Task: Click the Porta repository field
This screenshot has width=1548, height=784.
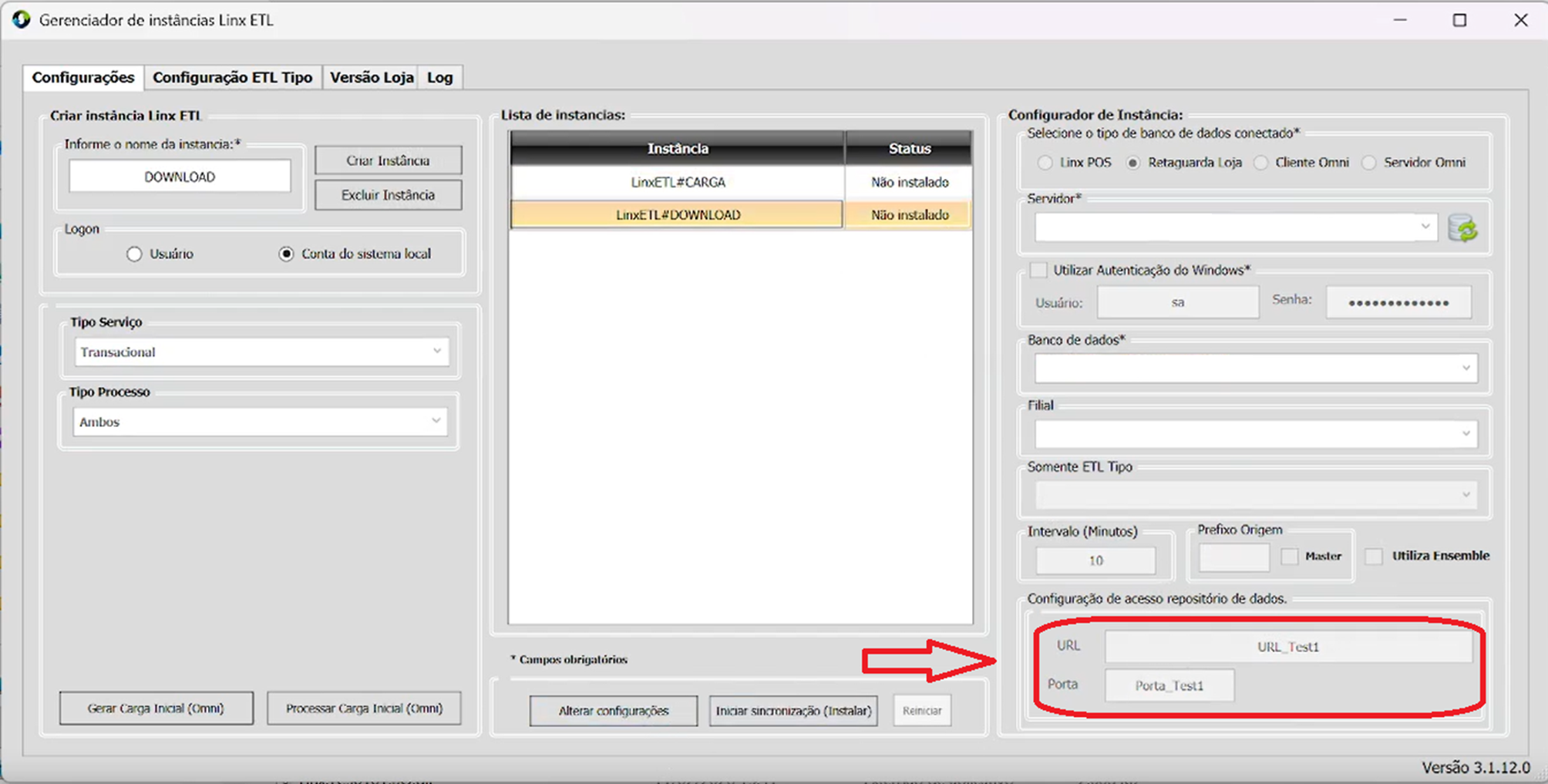Action: point(1169,685)
